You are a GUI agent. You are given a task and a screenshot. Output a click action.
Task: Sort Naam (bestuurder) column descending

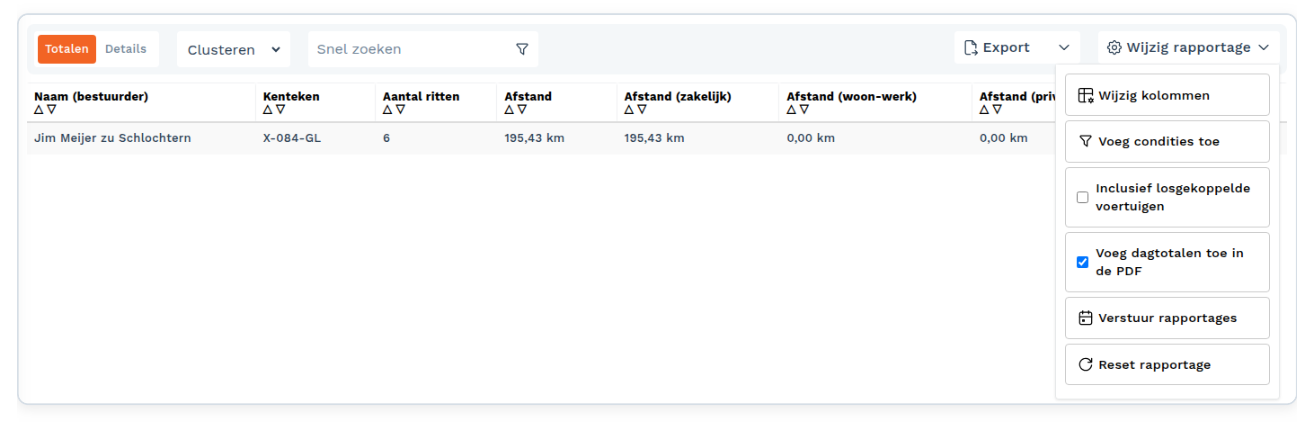tap(51, 110)
